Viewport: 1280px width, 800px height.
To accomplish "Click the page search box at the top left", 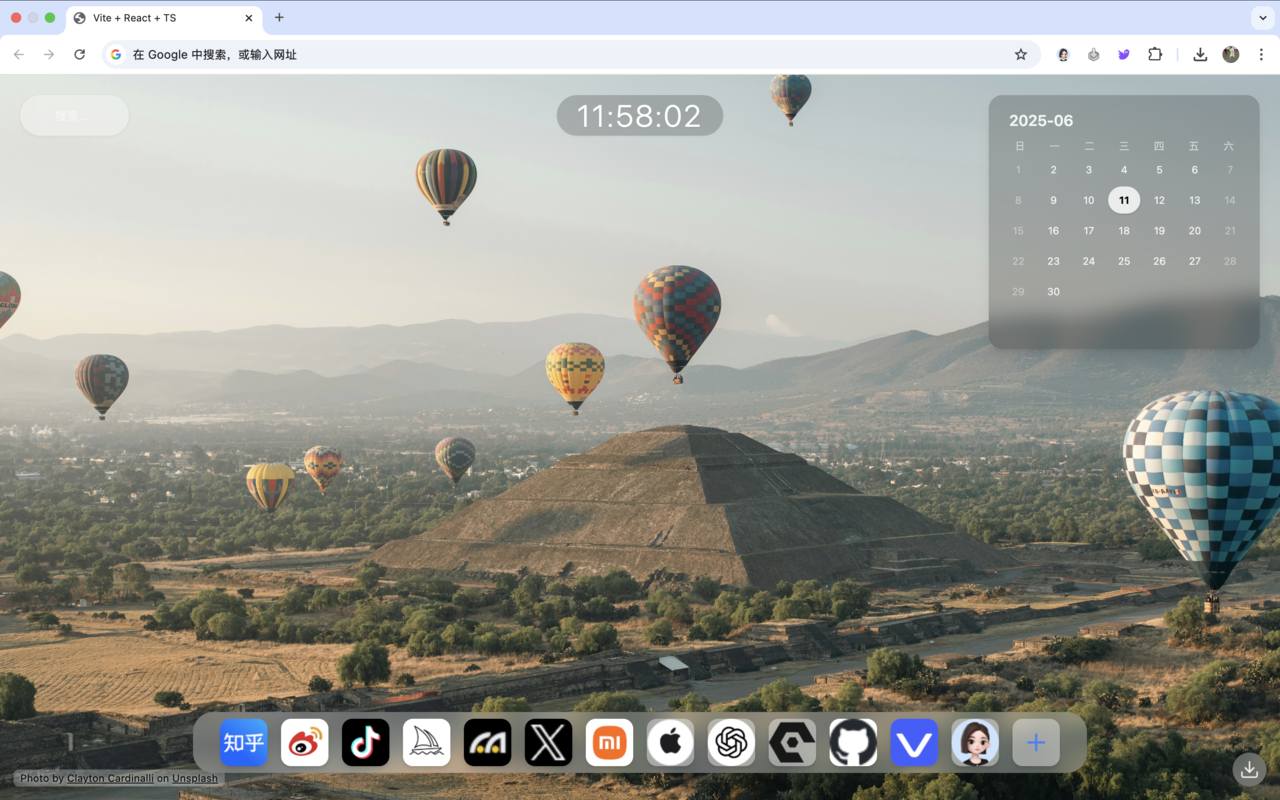I will (74, 115).
